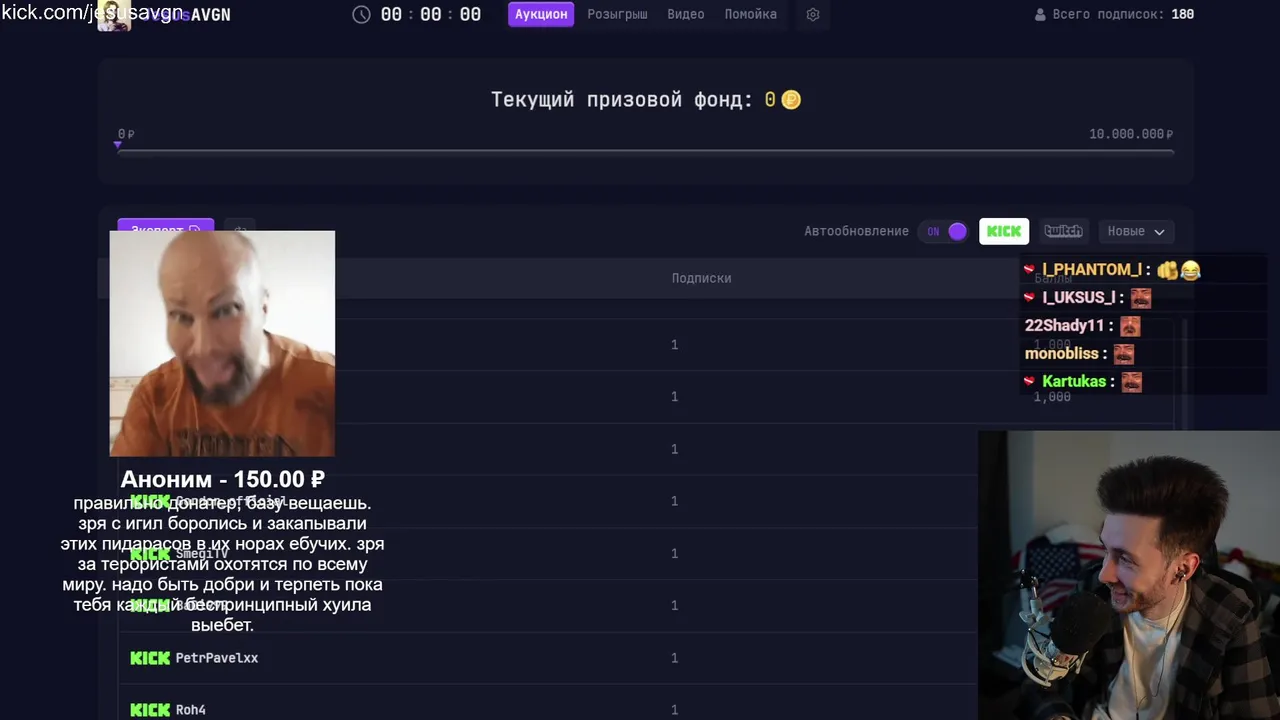Click the prize fund progress bar
Image resolution: width=1280 pixels, height=720 pixels.
646,152
